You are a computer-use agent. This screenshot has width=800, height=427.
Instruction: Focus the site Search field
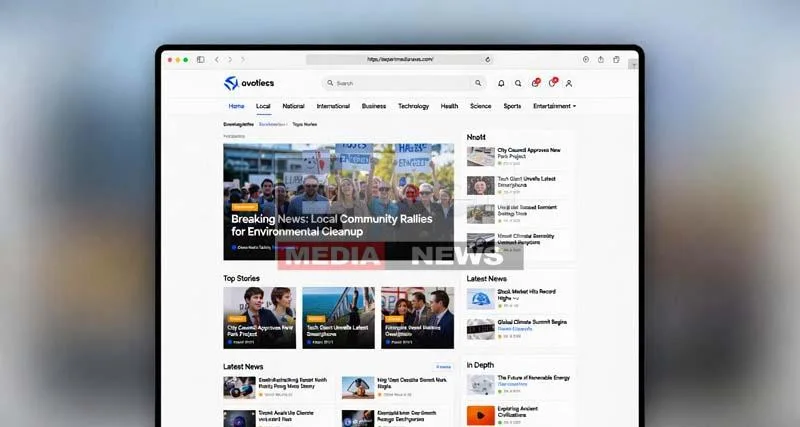(x=403, y=83)
